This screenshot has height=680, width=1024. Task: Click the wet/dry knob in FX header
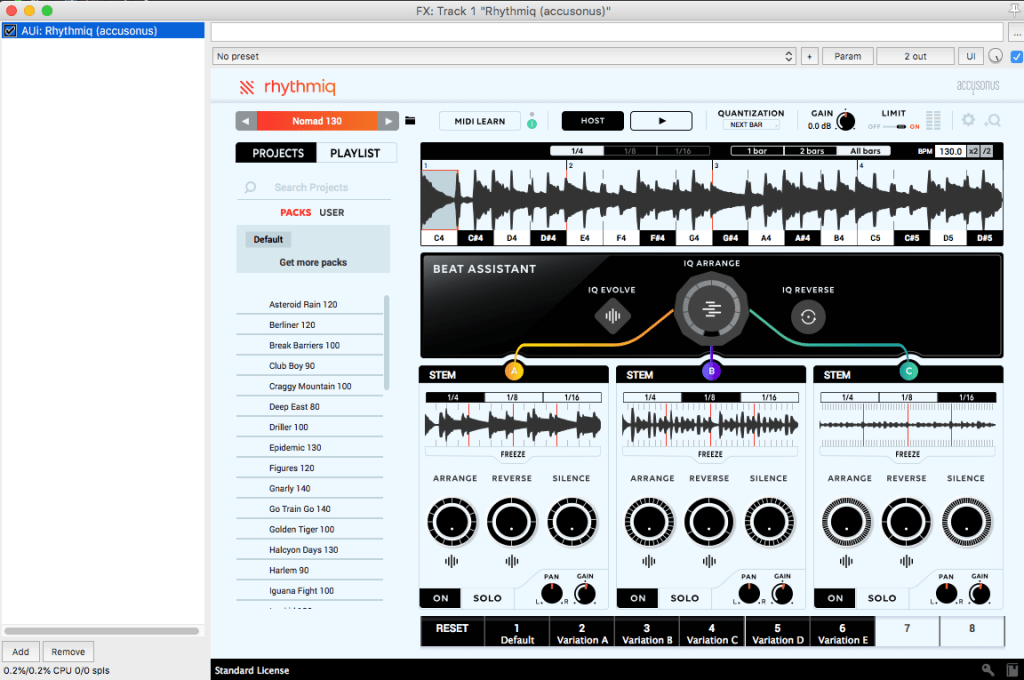tap(995, 56)
